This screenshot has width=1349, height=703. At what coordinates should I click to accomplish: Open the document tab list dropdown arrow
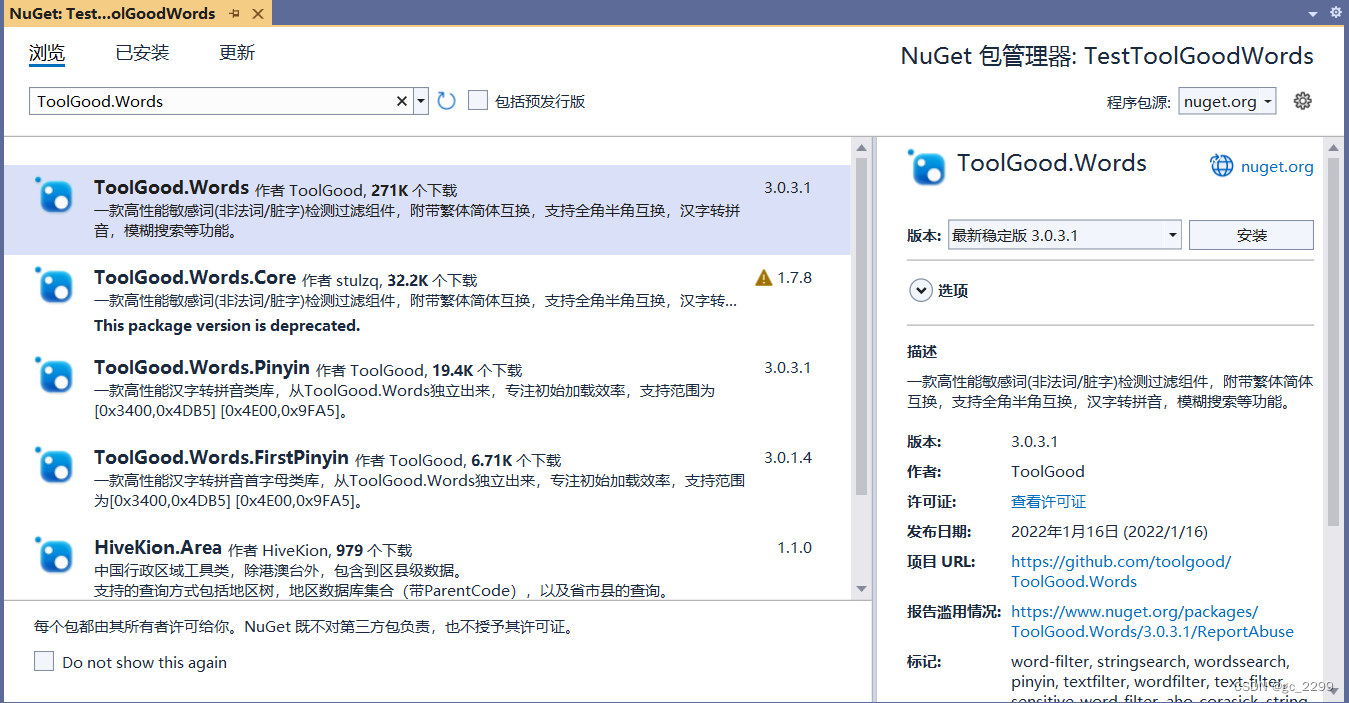tap(1313, 14)
